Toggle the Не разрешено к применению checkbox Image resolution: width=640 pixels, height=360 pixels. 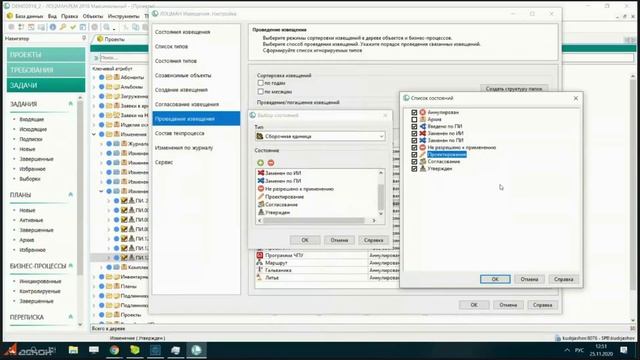tap(414, 147)
